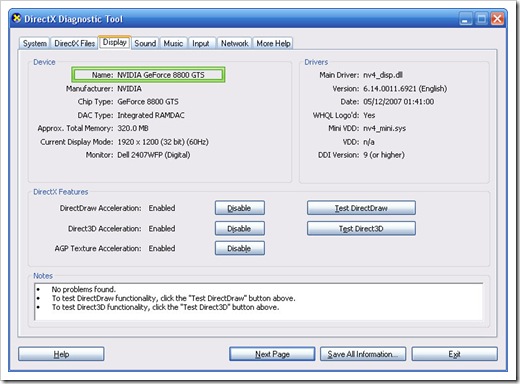Image resolution: width=520 pixels, height=384 pixels.
Task: Go to the Next Page
Action: [x=272, y=354]
